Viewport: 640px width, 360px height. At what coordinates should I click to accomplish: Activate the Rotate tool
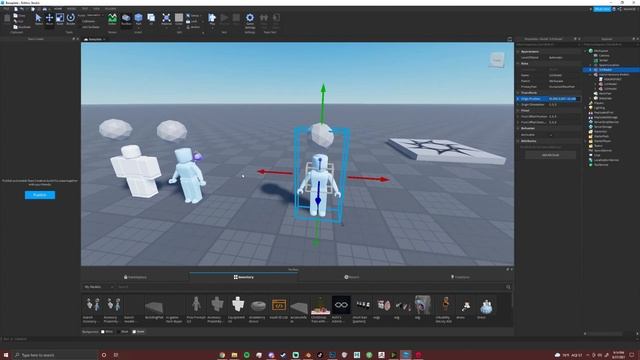71,19
